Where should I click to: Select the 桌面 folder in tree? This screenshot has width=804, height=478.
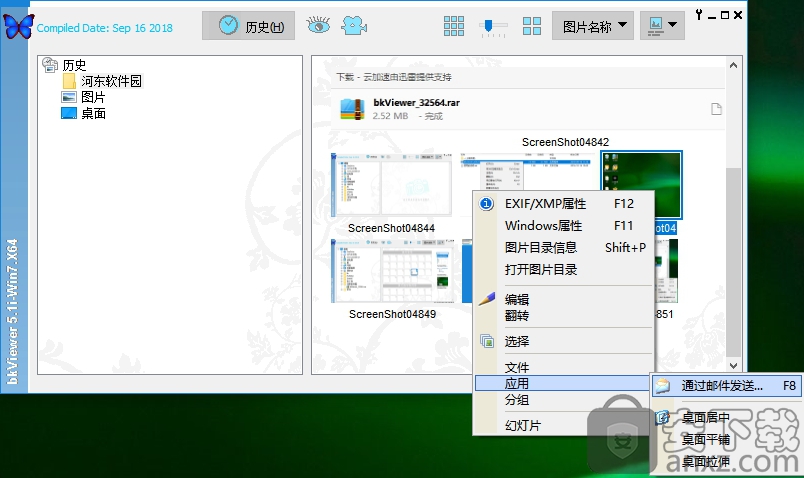coord(93,113)
